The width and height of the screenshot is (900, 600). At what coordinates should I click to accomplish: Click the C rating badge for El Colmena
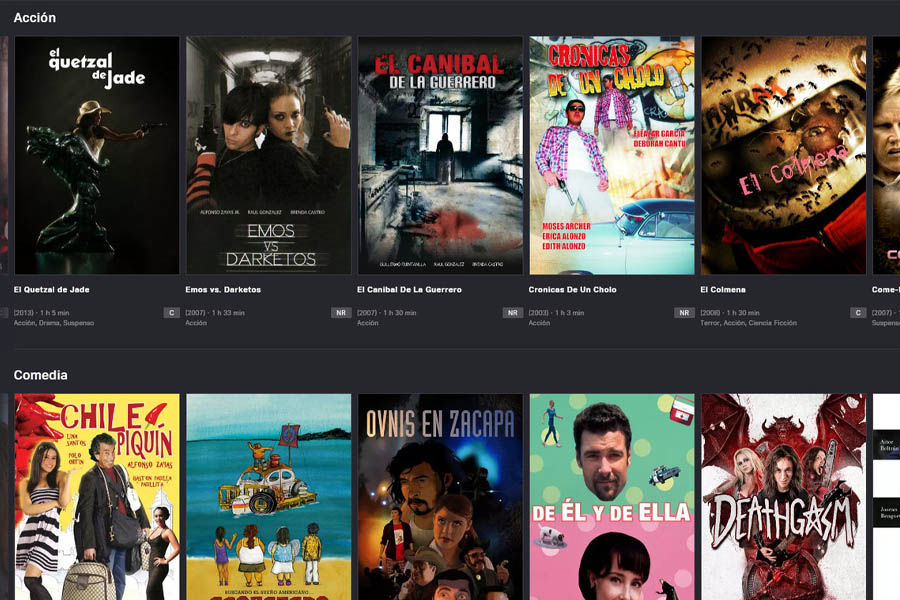pos(858,313)
